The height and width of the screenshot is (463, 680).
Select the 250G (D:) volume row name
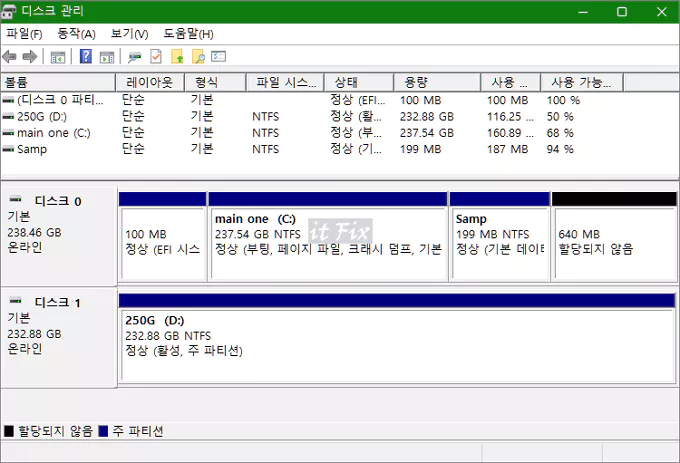tap(42, 117)
